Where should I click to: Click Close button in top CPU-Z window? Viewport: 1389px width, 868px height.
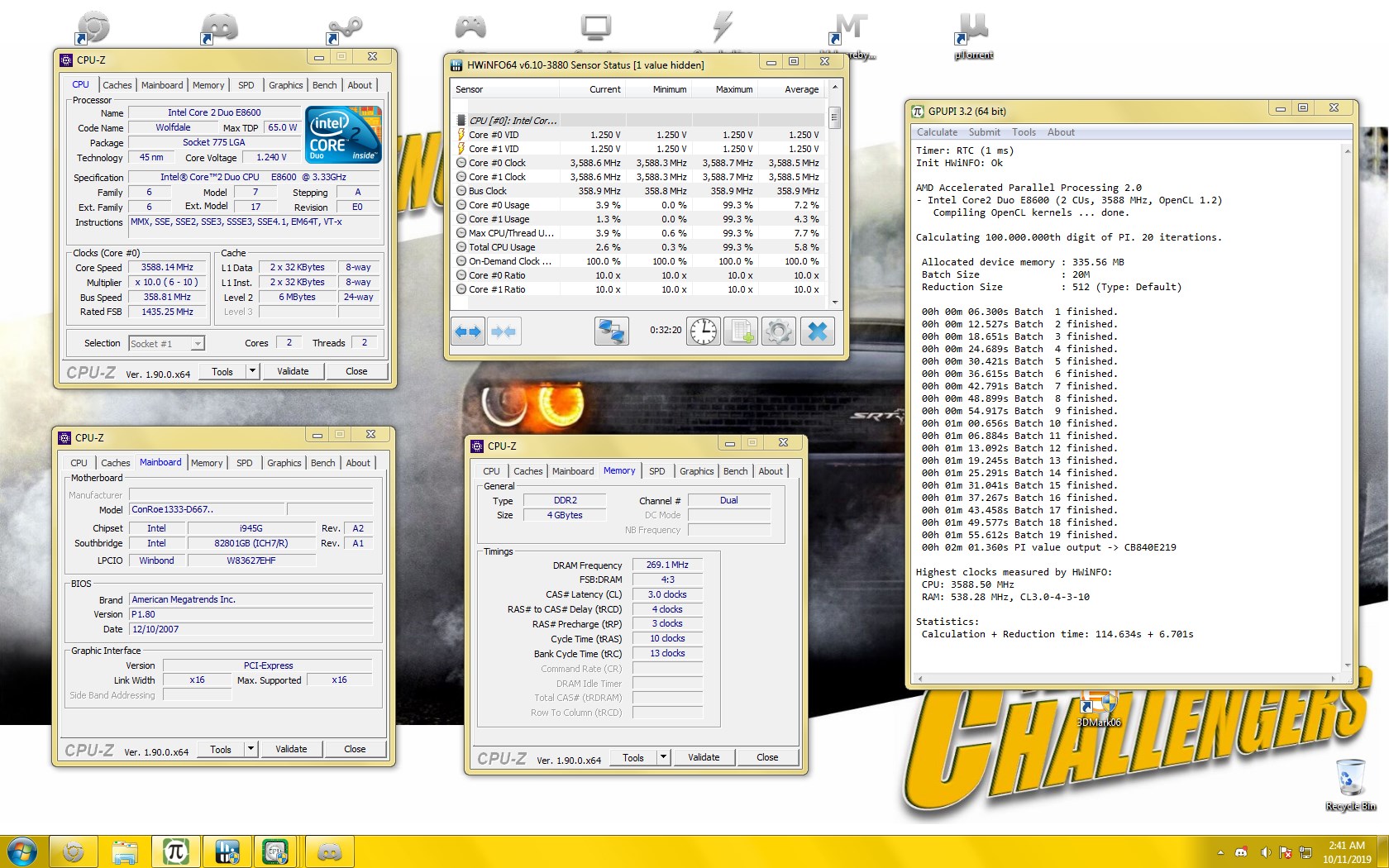(x=356, y=371)
